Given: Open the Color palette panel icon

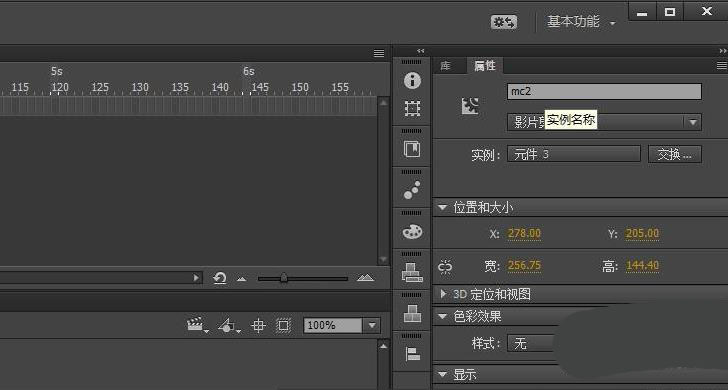Looking at the screenshot, I should (x=412, y=231).
